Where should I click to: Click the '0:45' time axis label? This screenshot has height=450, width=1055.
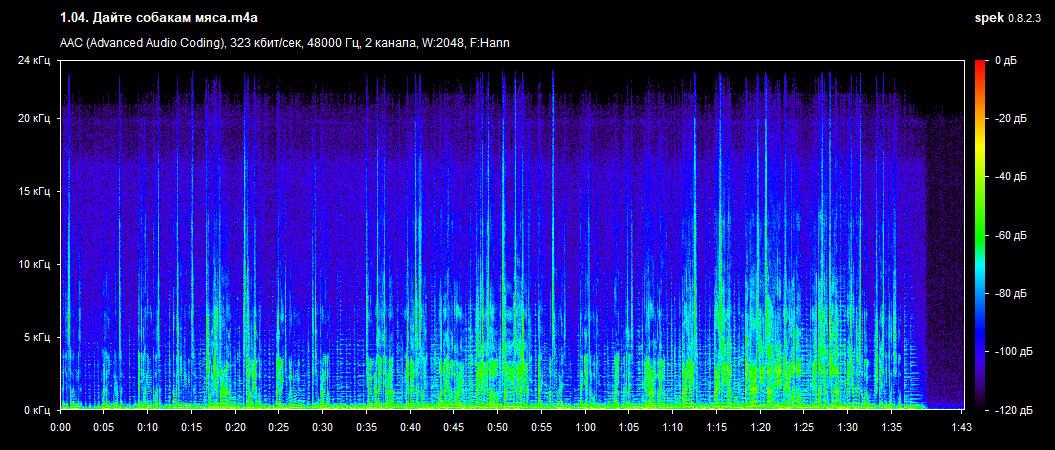point(453,426)
